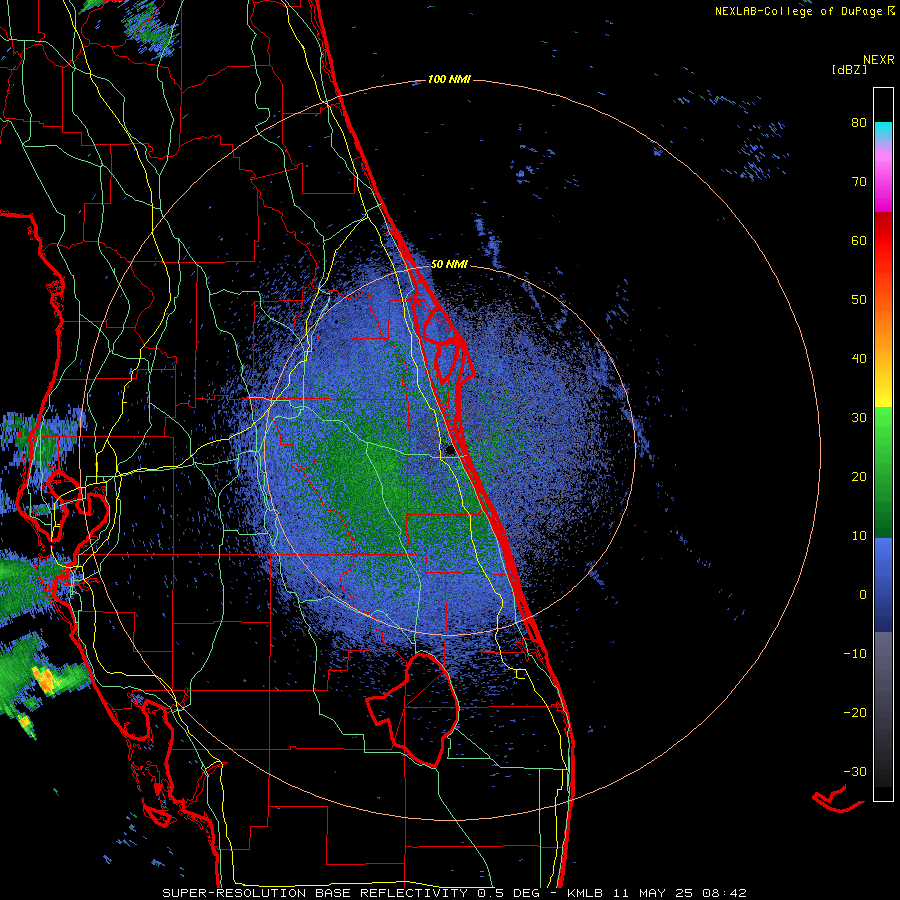Image resolution: width=900 pixels, height=900 pixels.
Task: Click the -10 value on the dBZ scale
Action: click(855, 654)
